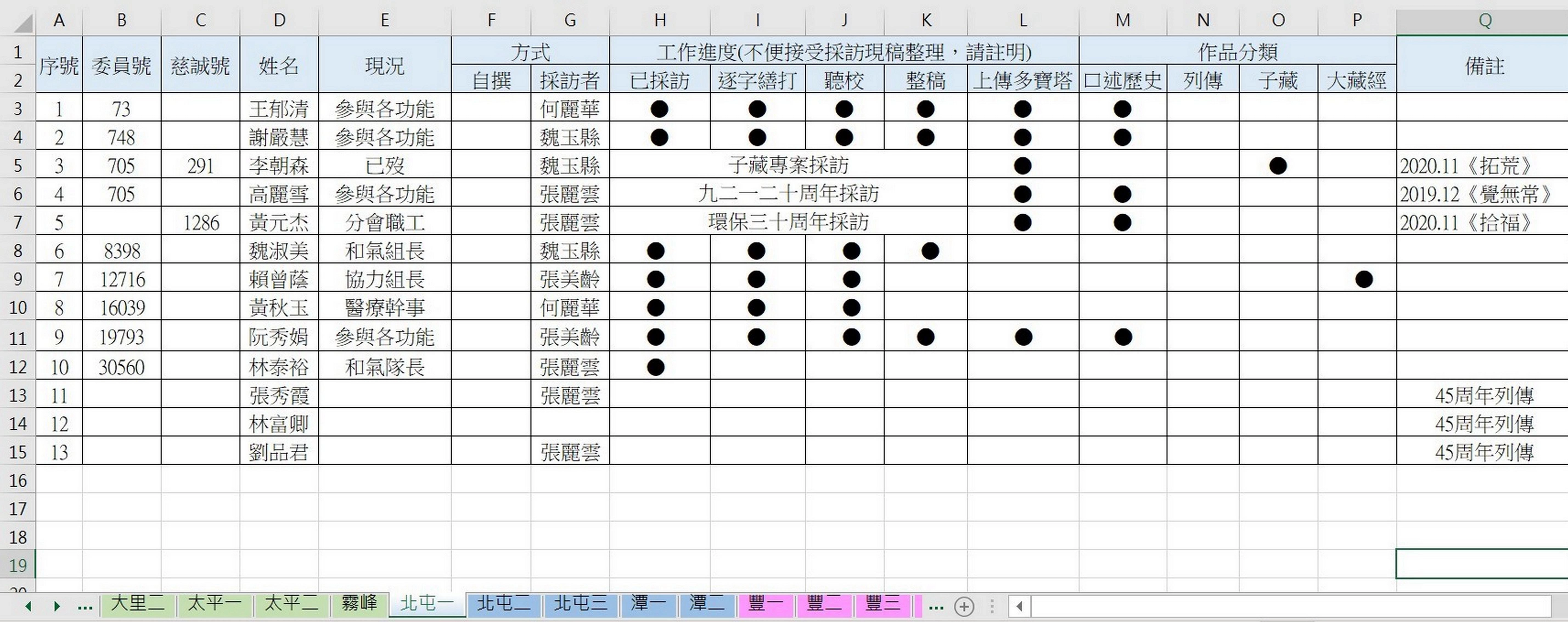Image resolution: width=1568 pixels, height=622 pixels.
Task: Click the 子藏 dot for 李朝森
Action: [x=1278, y=166]
